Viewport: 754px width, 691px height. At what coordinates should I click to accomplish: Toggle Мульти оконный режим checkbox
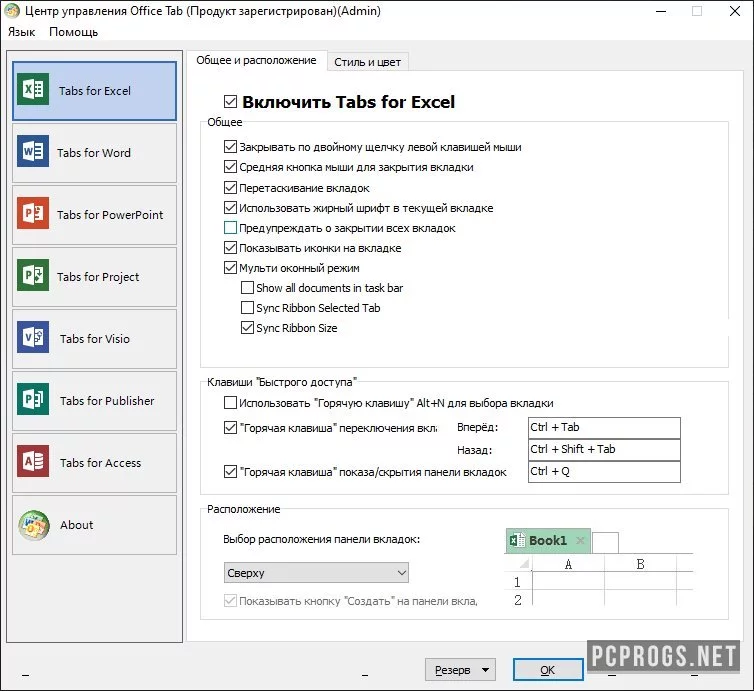[230, 267]
